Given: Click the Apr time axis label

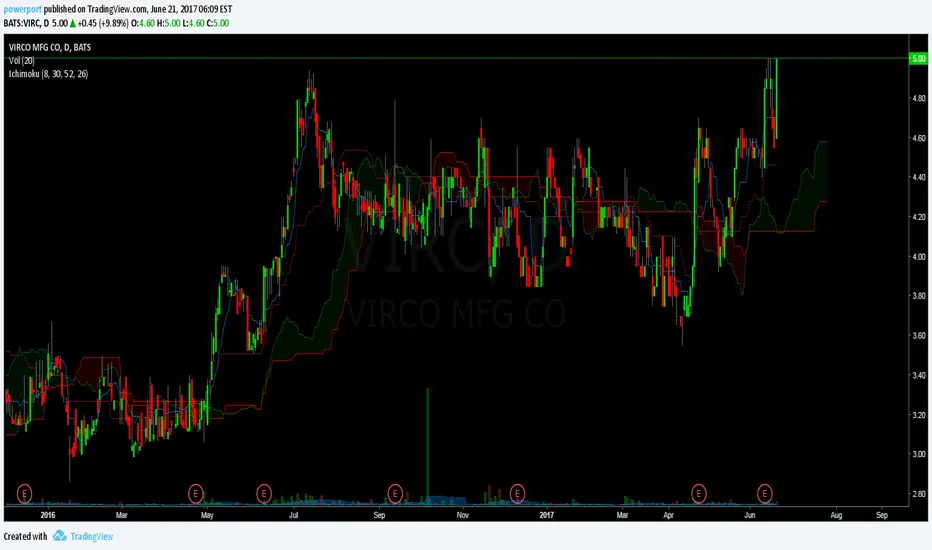Looking at the screenshot, I should coord(668,515).
